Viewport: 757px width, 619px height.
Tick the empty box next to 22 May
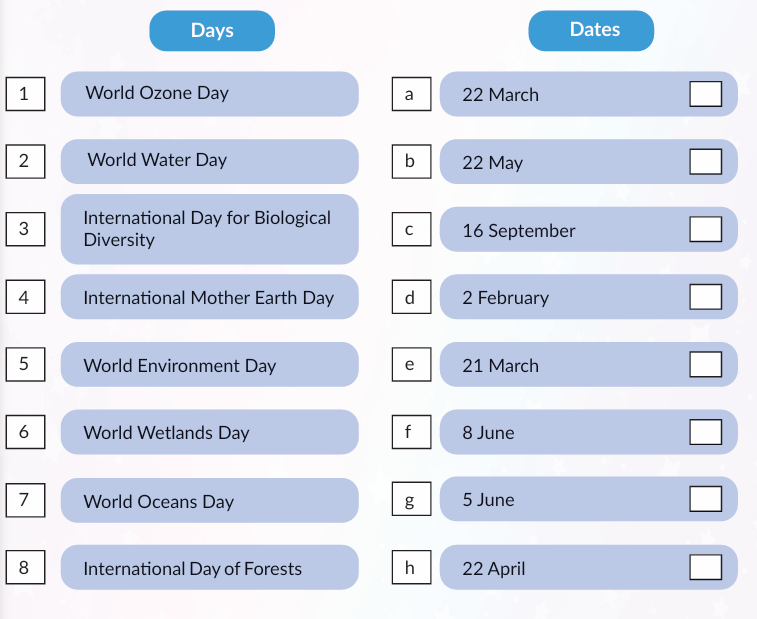point(705,162)
